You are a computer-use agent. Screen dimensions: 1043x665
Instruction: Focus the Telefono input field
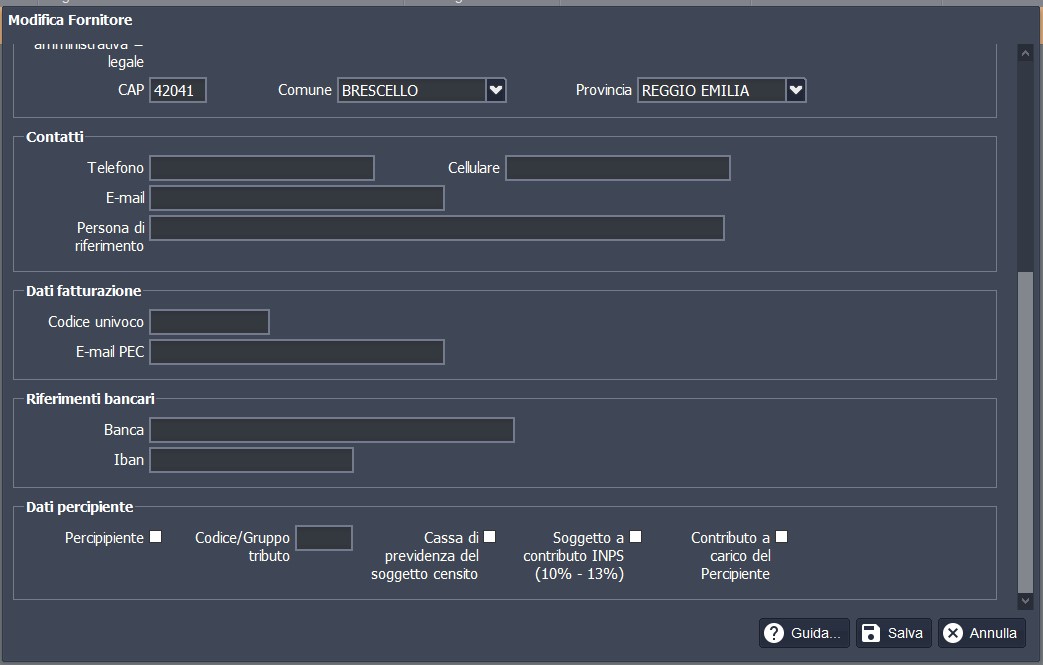click(x=262, y=168)
